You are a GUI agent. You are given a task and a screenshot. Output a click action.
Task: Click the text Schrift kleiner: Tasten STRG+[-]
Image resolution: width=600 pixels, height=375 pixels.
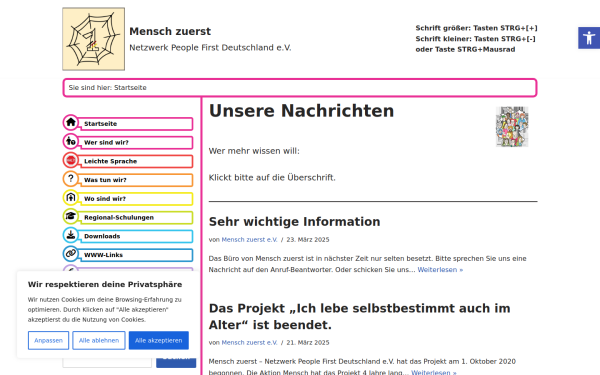click(476, 39)
